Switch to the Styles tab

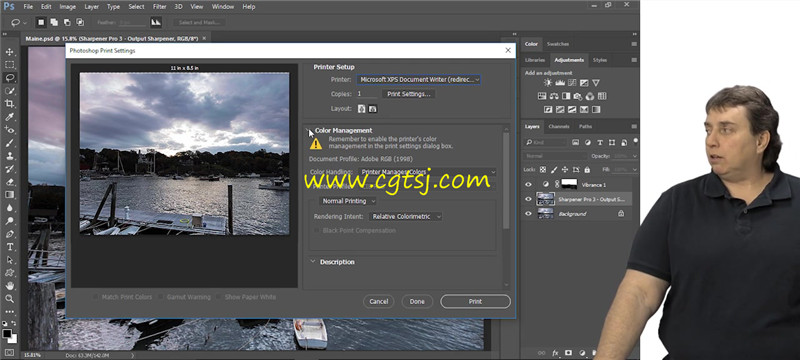pos(600,60)
